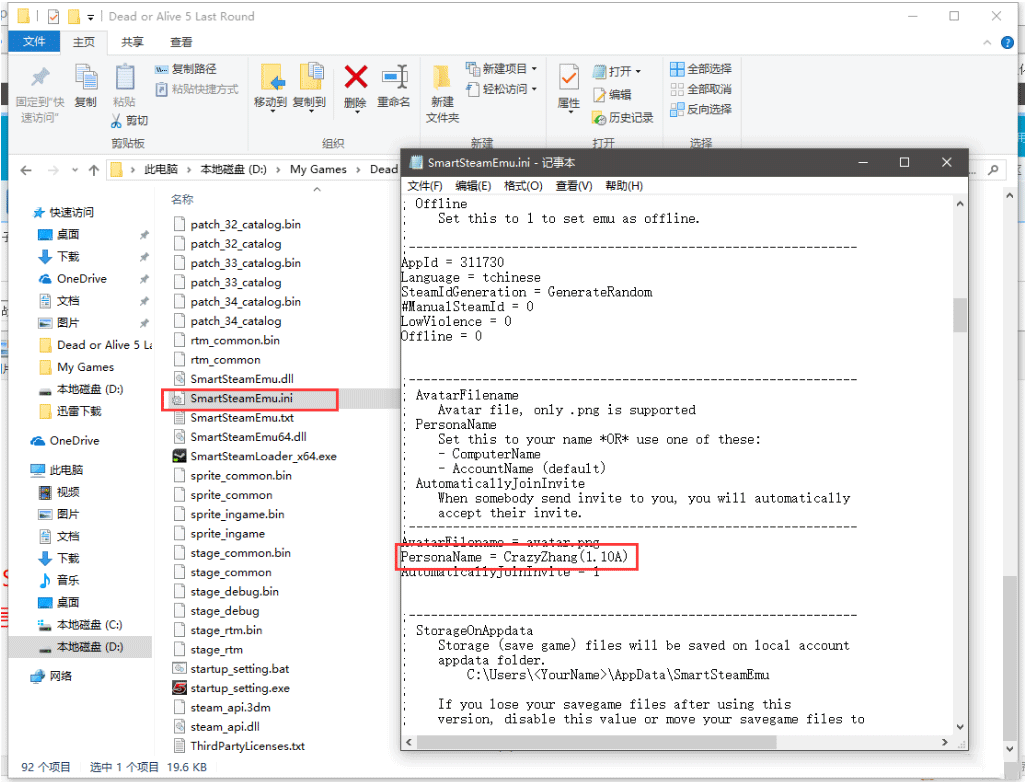
Task: Select OneDrive under Quick access
Action: [73, 279]
